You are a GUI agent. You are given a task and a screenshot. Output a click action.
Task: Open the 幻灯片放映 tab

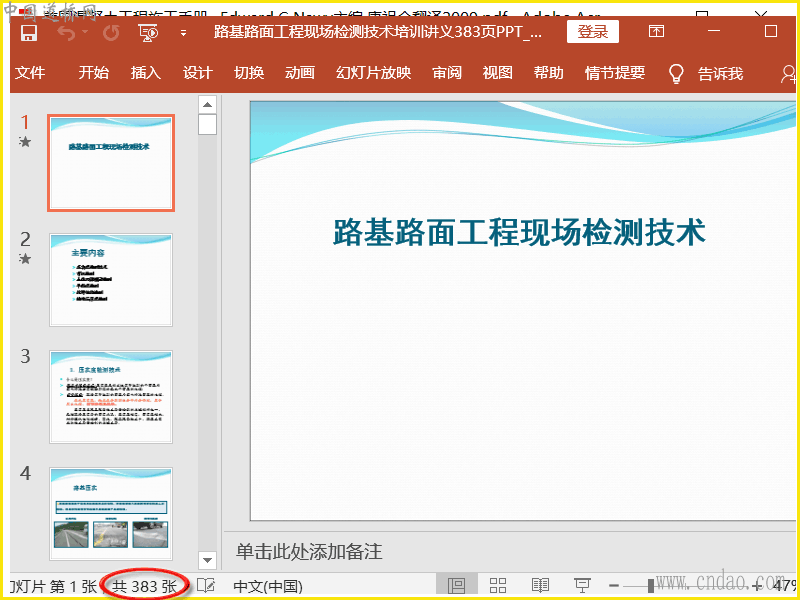(373, 73)
